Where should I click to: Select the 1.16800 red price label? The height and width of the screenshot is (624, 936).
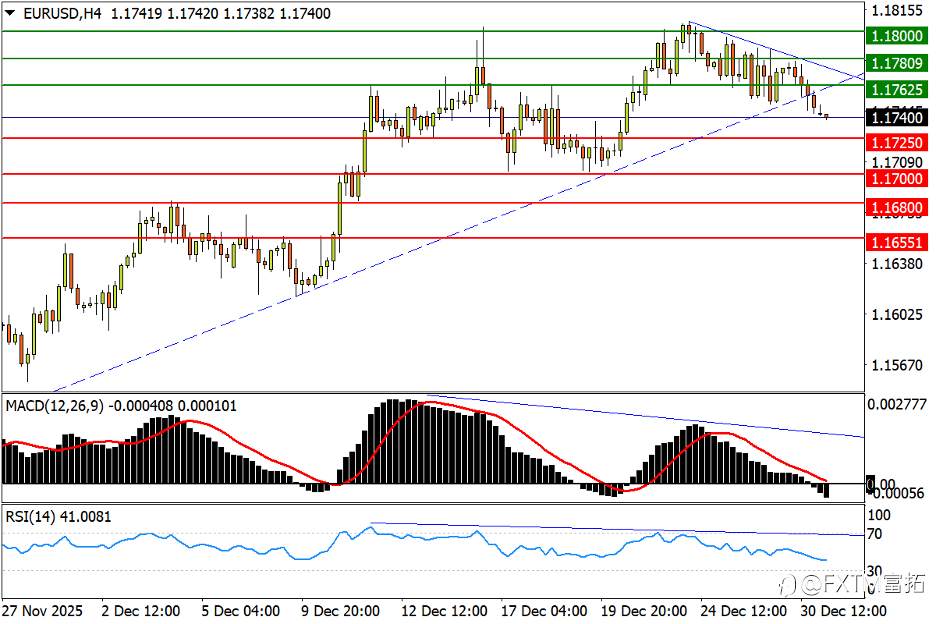(x=897, y=207)
